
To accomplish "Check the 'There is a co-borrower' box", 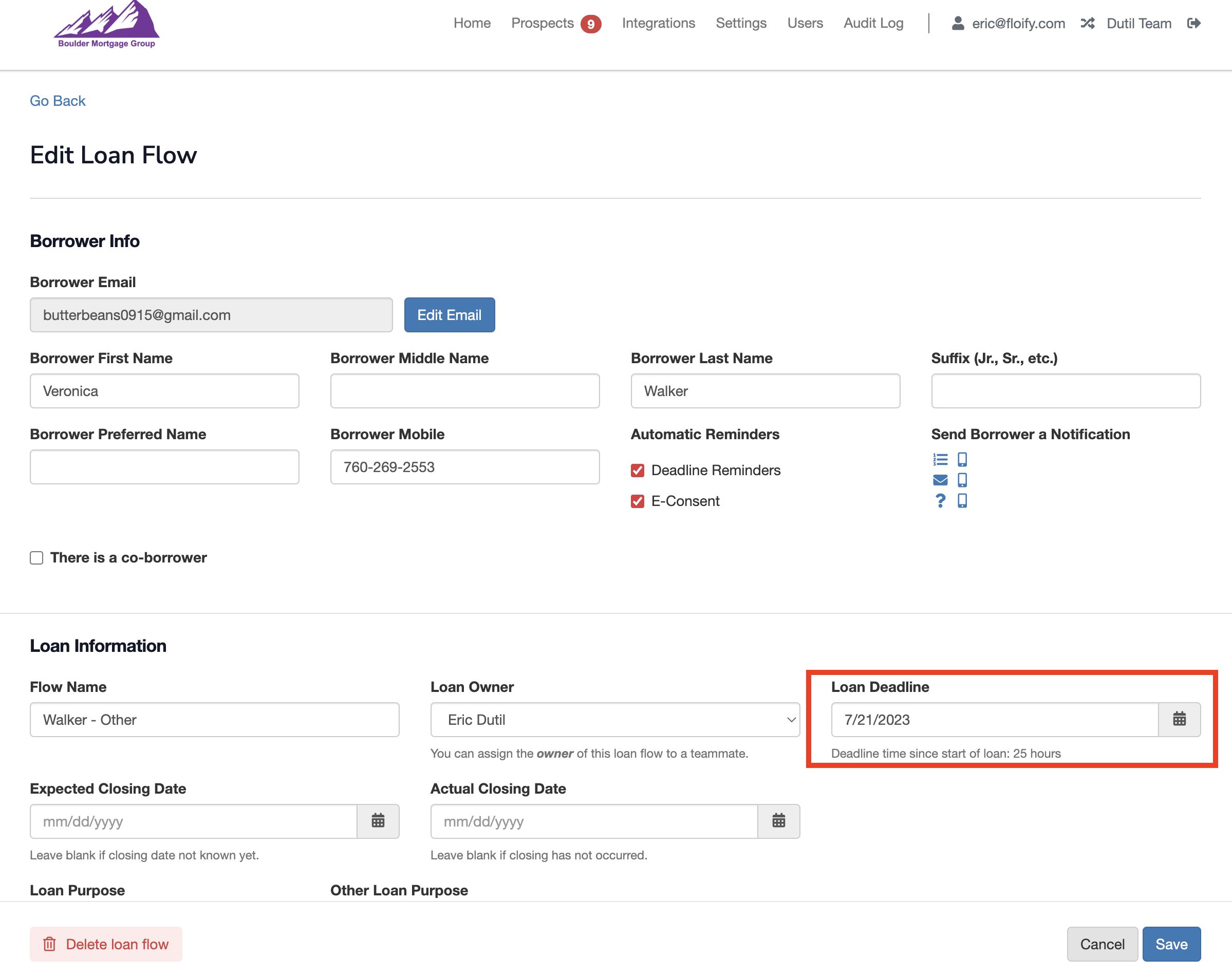I will (36, 558).
